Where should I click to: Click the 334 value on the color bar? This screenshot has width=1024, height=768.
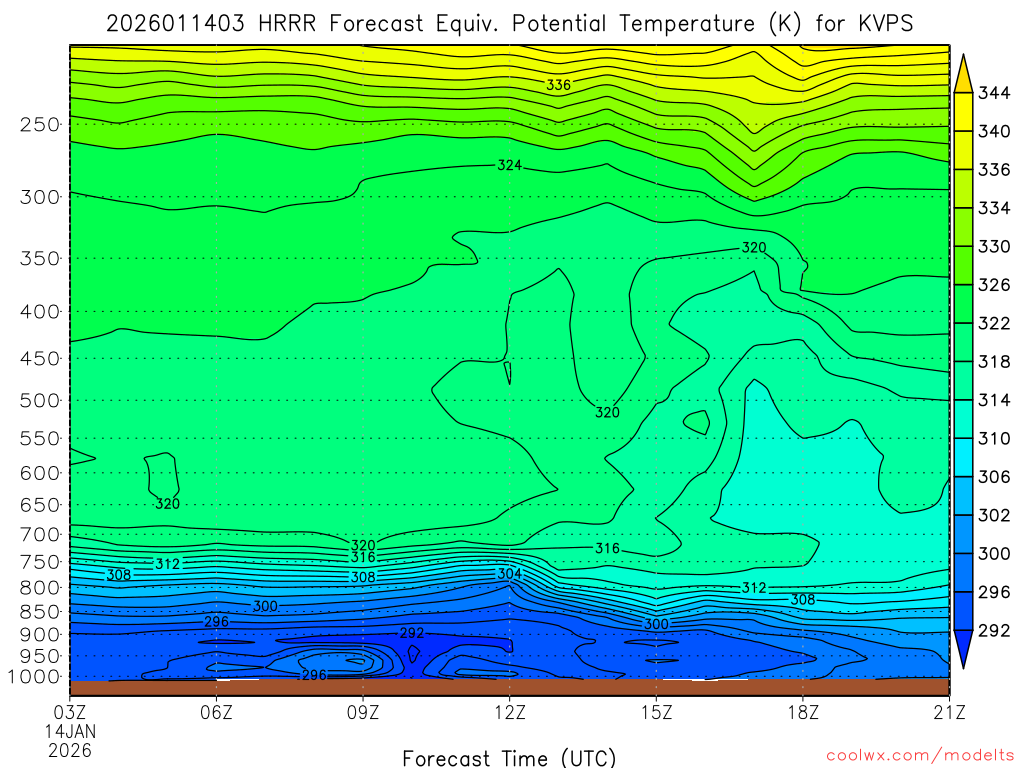pos(994,208)
